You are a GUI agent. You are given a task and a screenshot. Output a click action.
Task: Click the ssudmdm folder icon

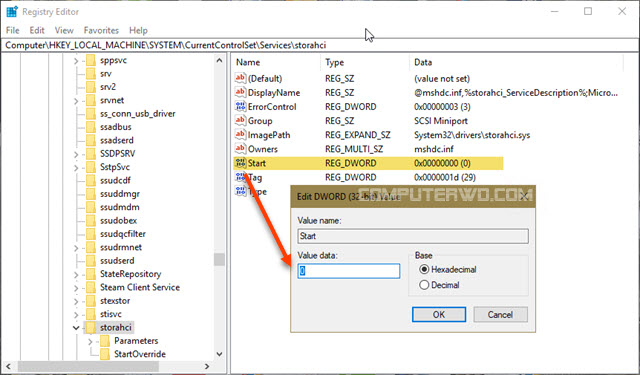pos(91,207)
